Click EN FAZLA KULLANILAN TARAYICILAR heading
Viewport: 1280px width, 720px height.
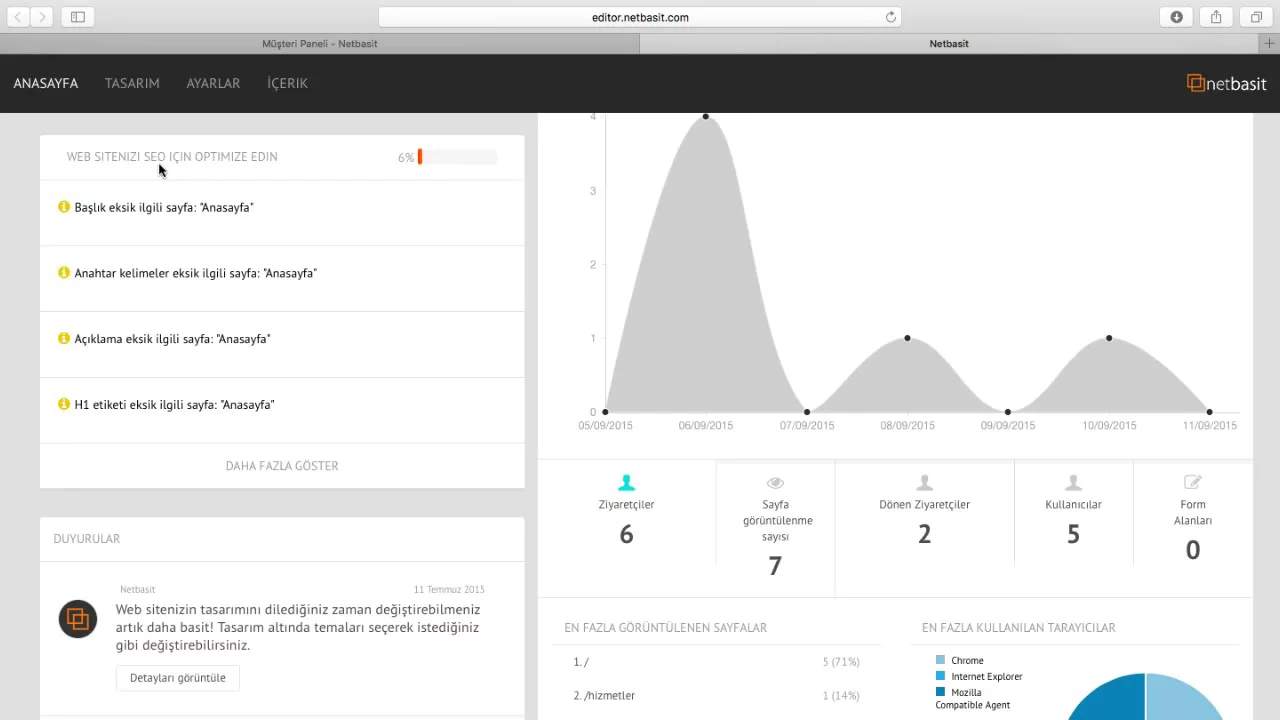click(x=1019, y=628)
